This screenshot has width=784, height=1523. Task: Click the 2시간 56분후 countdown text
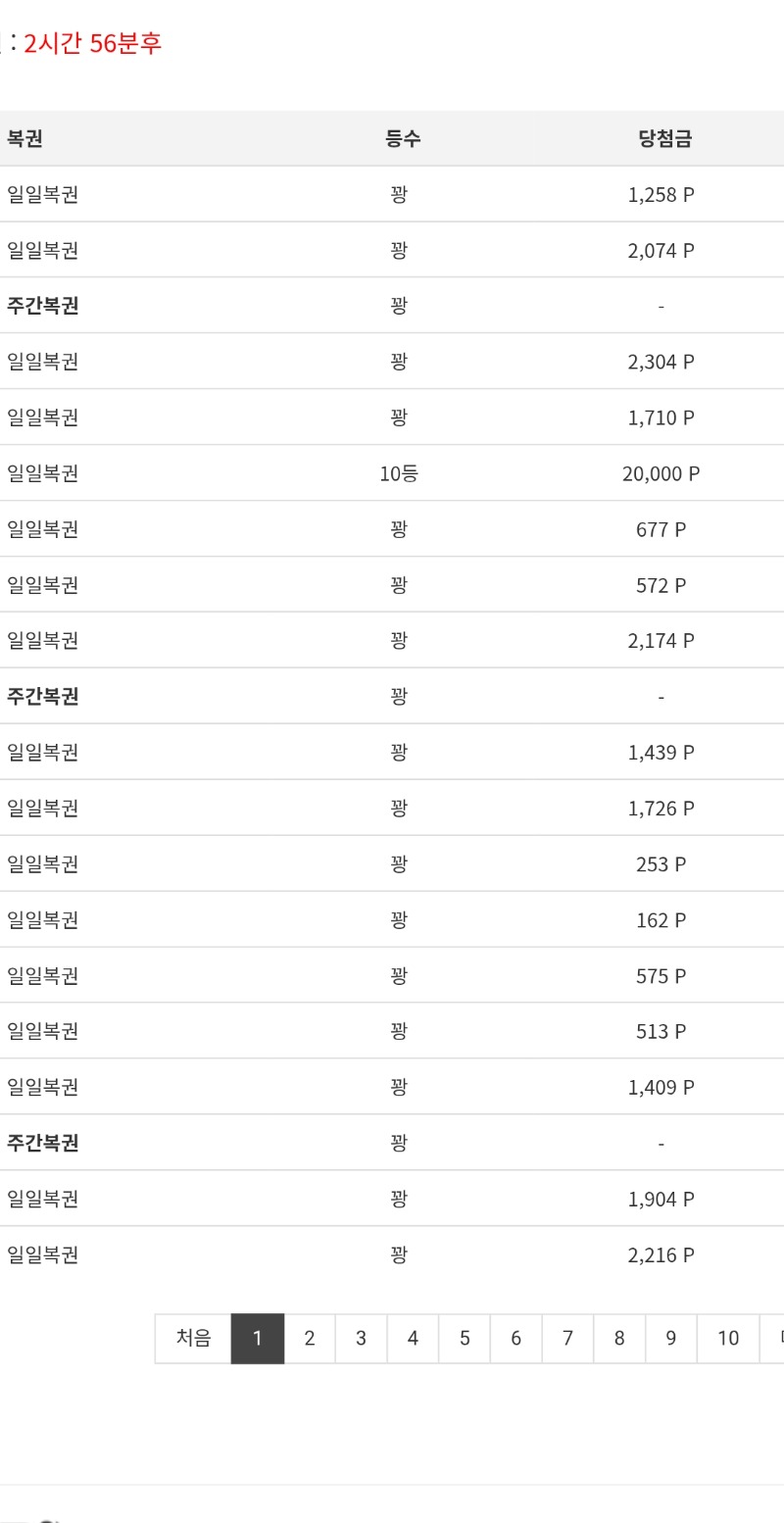point(93,44)
